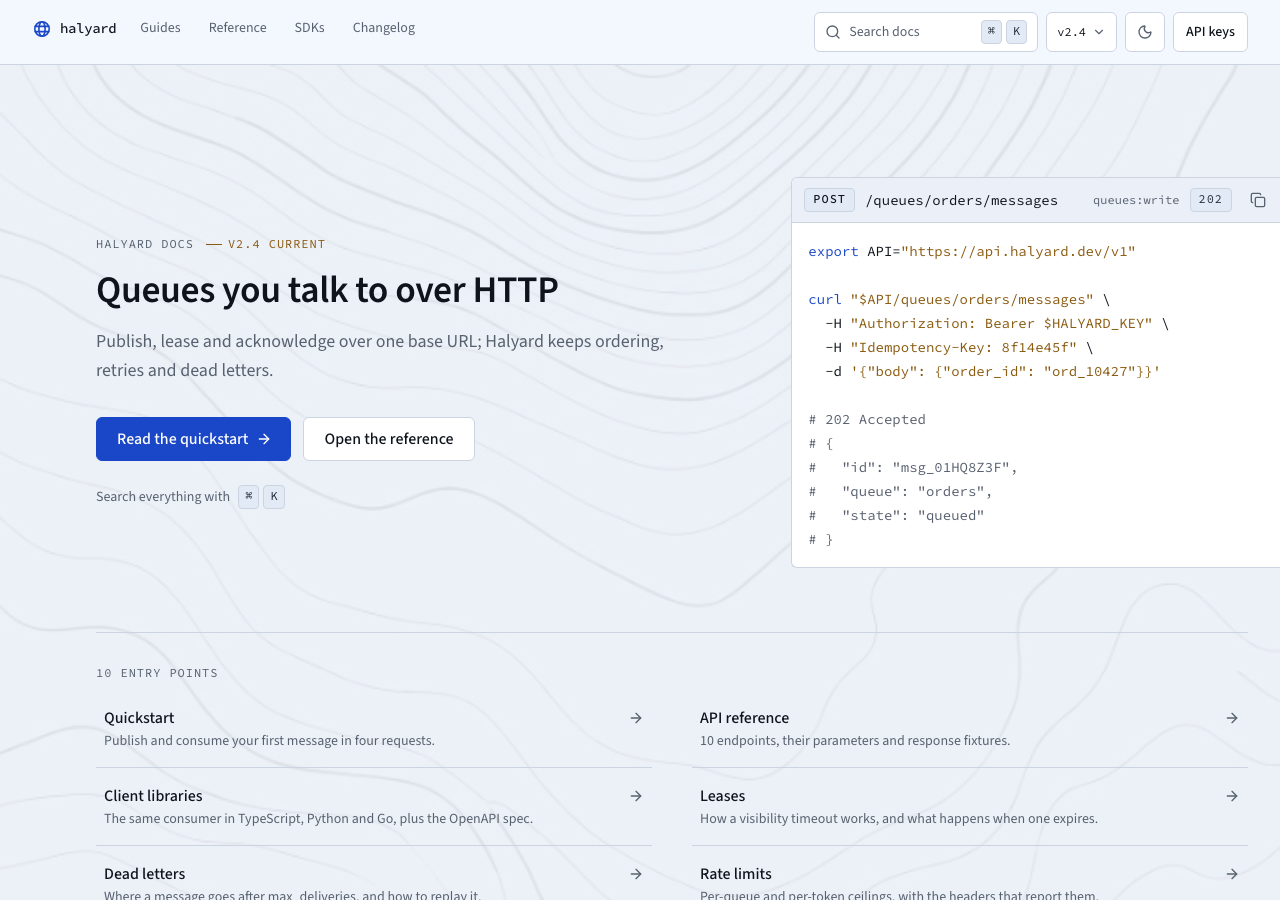Screen dimensions: 1280x900
Task: Open the SDKs nav item
Action: [310, 28]
